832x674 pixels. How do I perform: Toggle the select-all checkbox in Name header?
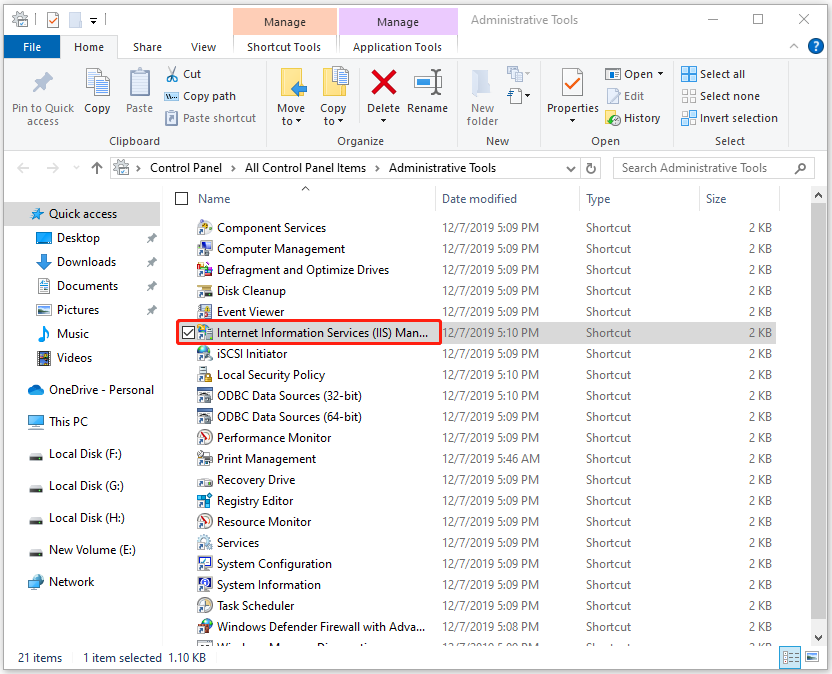[x=181, y=198]
